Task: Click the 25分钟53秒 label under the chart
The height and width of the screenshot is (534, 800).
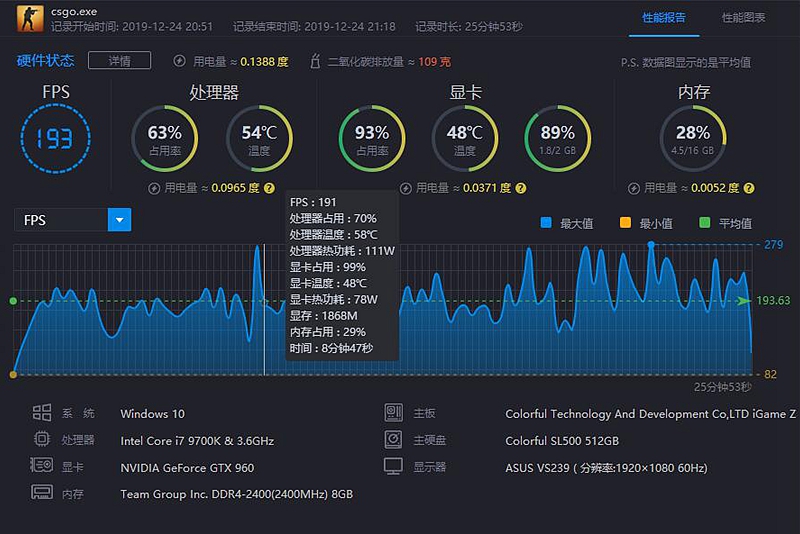Action: tap(722, 387)
